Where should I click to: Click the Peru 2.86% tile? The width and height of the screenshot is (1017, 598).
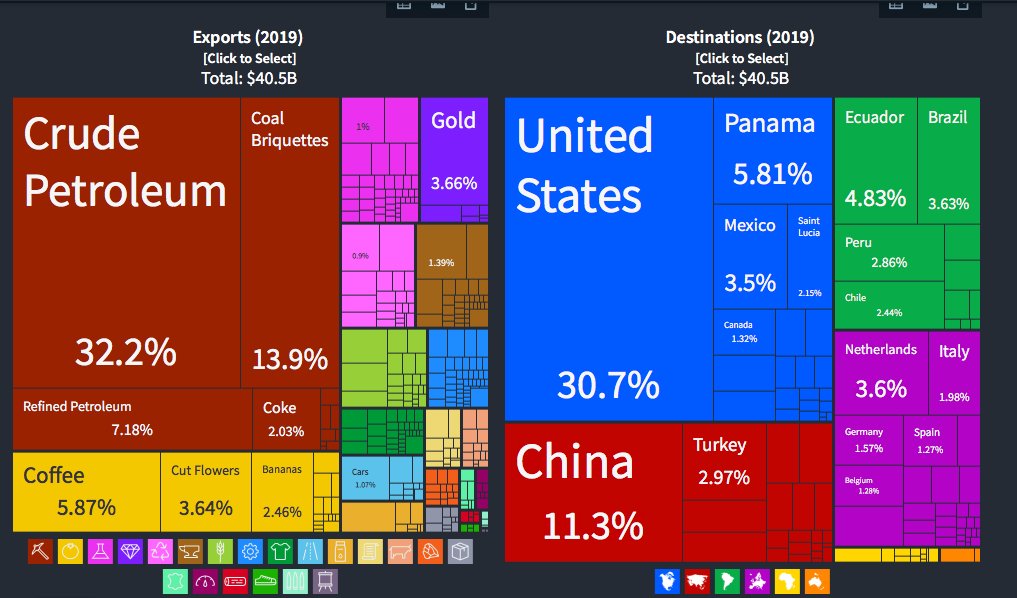tap(889, 253)
